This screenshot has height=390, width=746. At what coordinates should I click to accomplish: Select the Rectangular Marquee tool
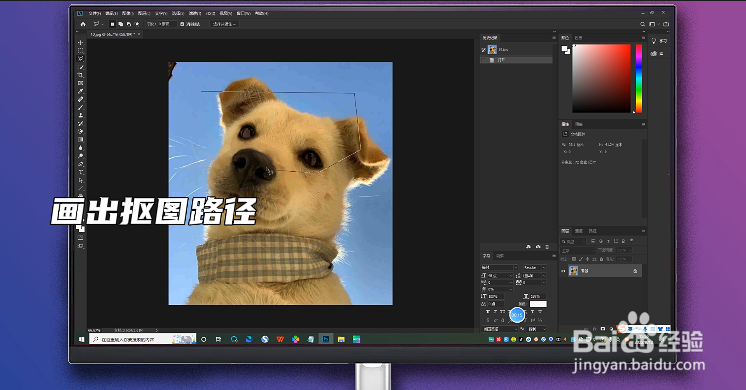[80, 51]
